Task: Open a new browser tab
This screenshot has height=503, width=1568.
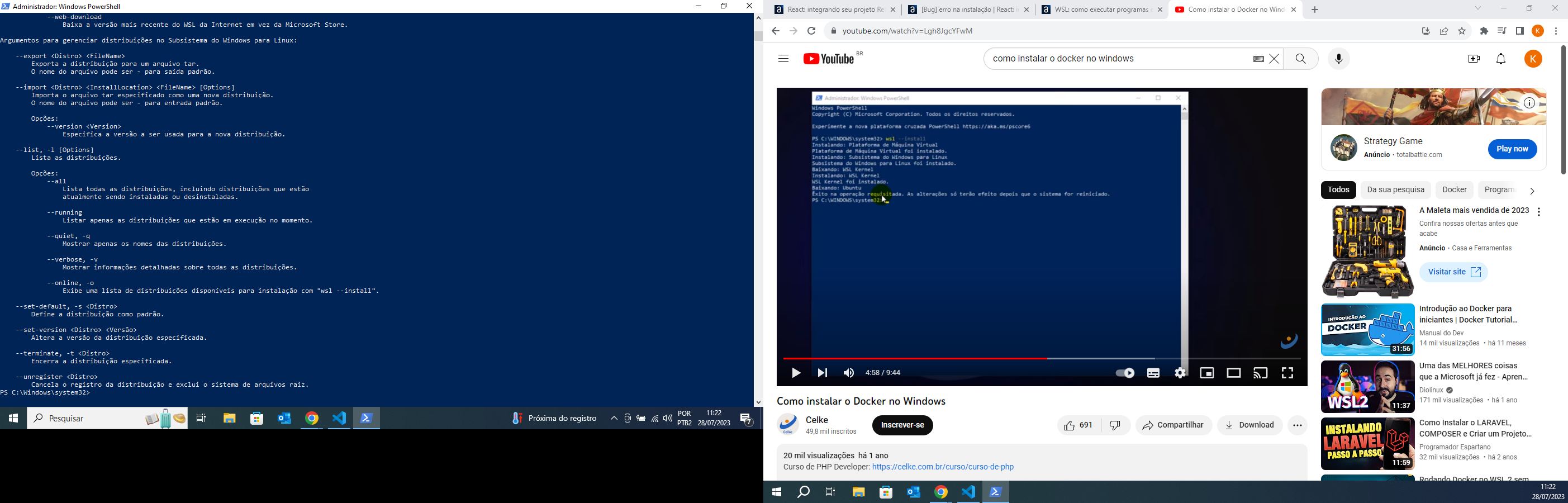Action: click(1315, 10)
